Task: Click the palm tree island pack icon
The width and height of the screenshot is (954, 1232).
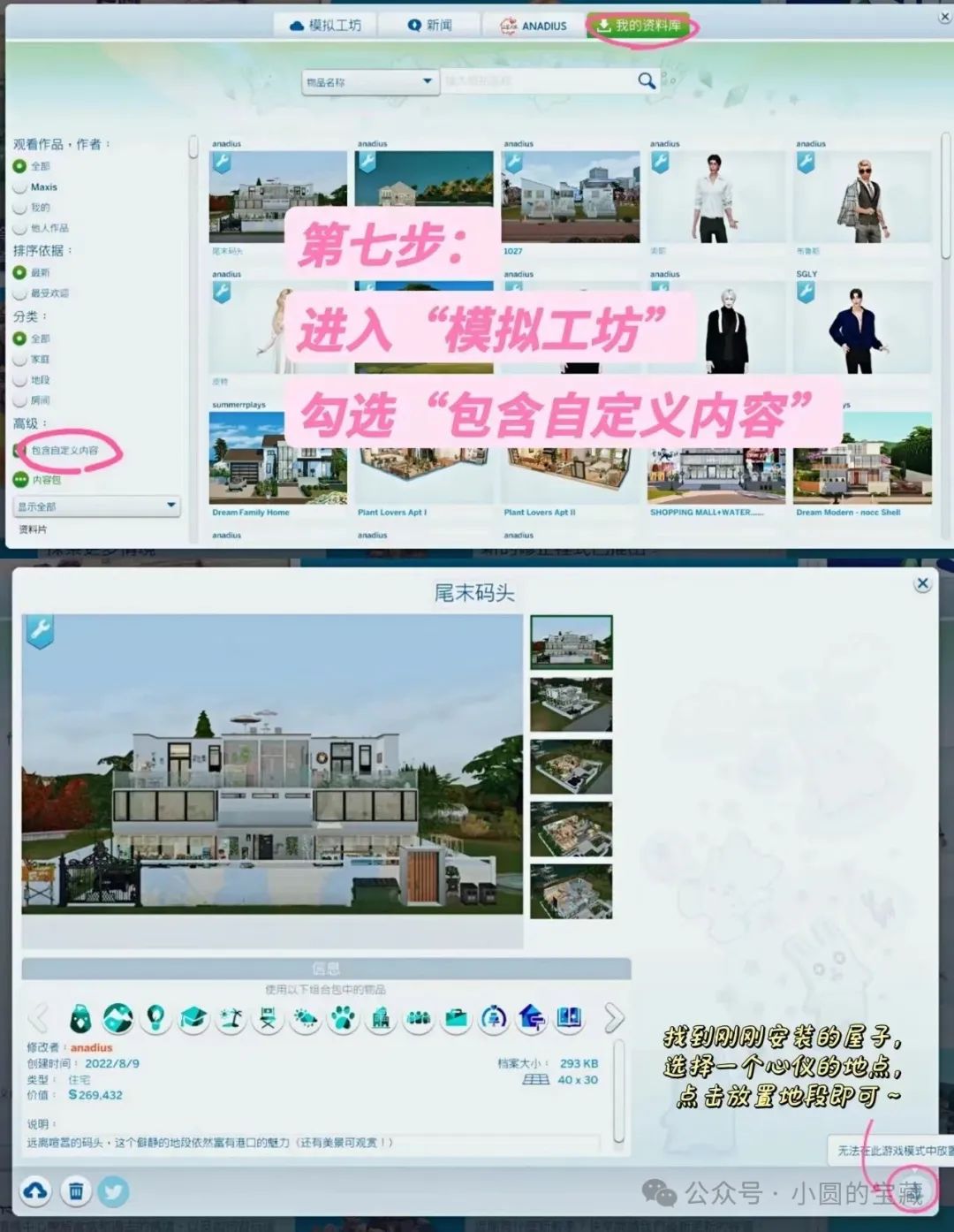Action: (231, 1019)
